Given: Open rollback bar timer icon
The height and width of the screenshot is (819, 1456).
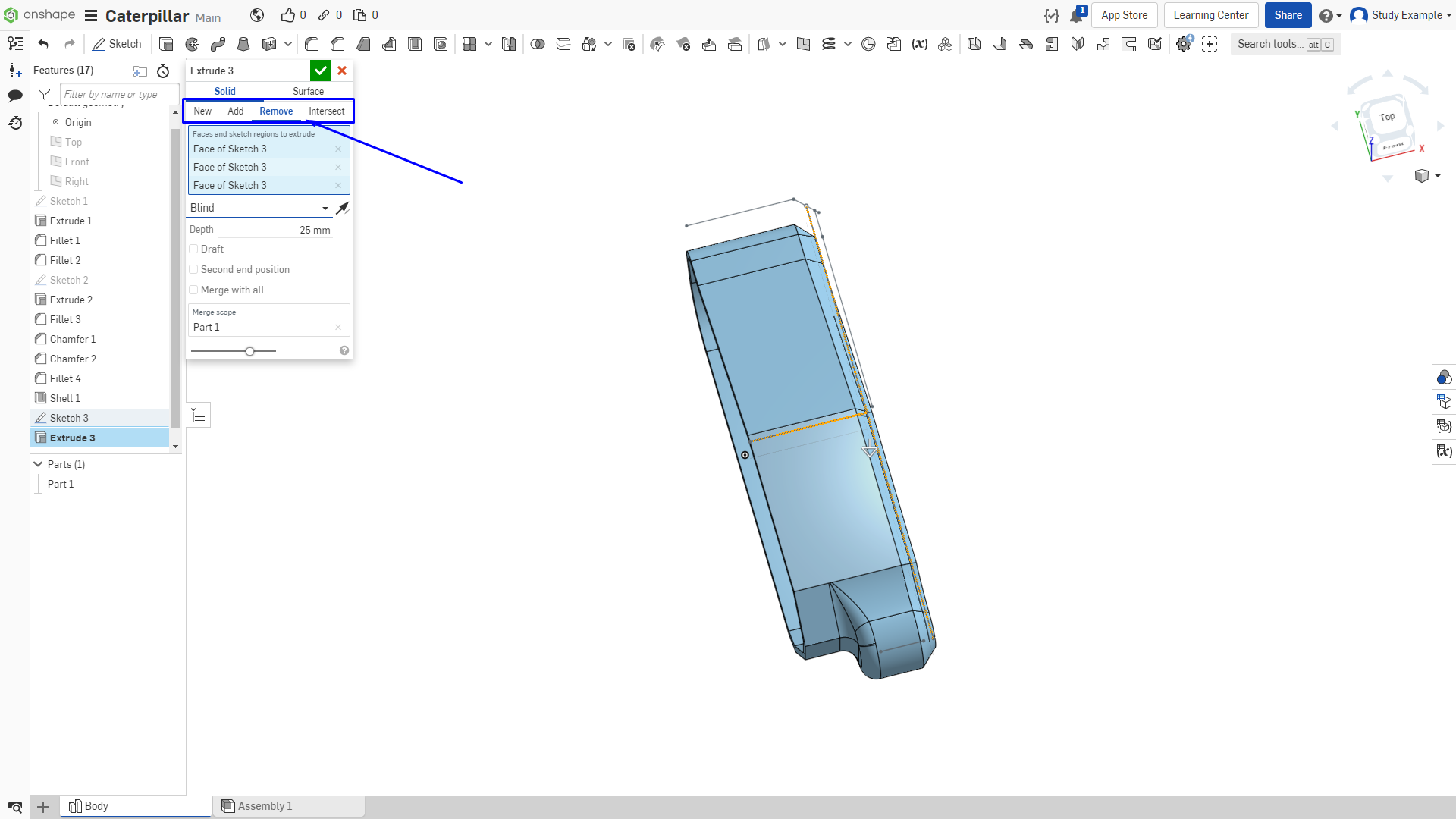Looking at the screenshot, I should [x=163, y=71].
